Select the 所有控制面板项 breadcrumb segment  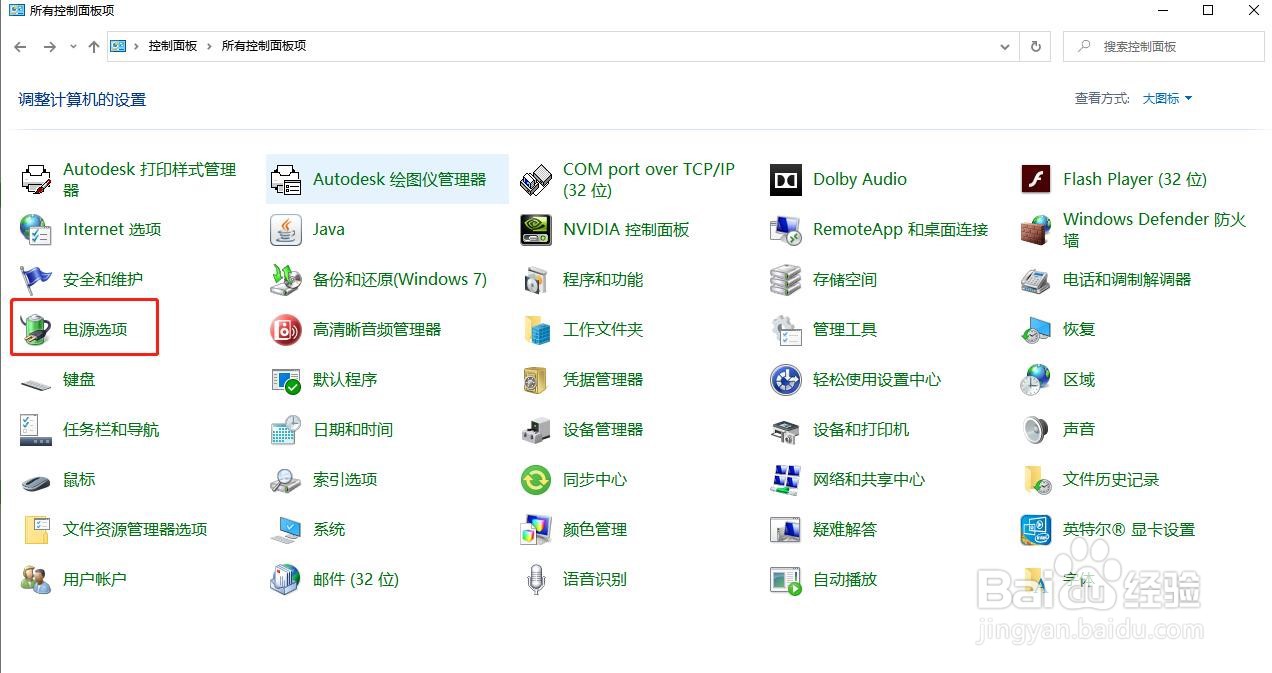pyautogui.click(x=264, y=46)
